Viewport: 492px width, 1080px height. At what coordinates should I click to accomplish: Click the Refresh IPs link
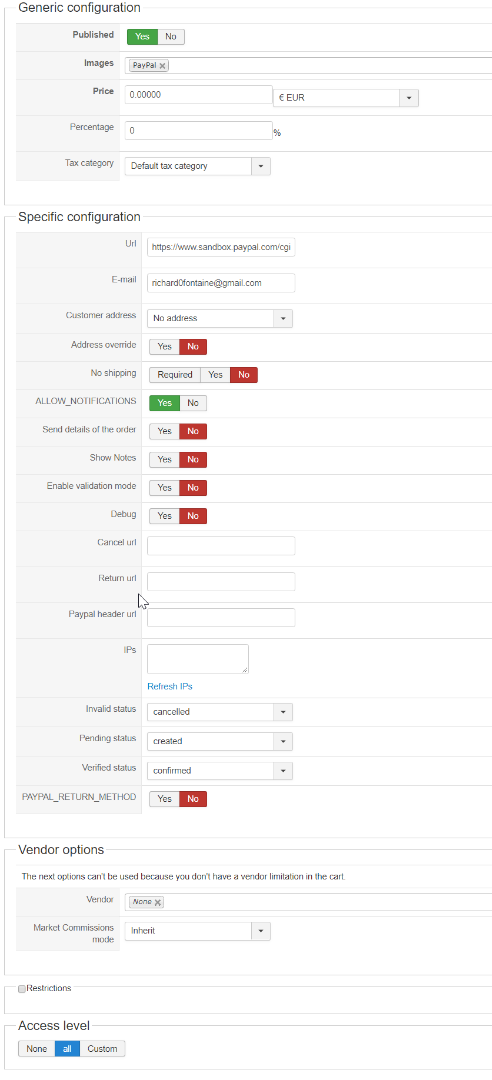point(170,687)
